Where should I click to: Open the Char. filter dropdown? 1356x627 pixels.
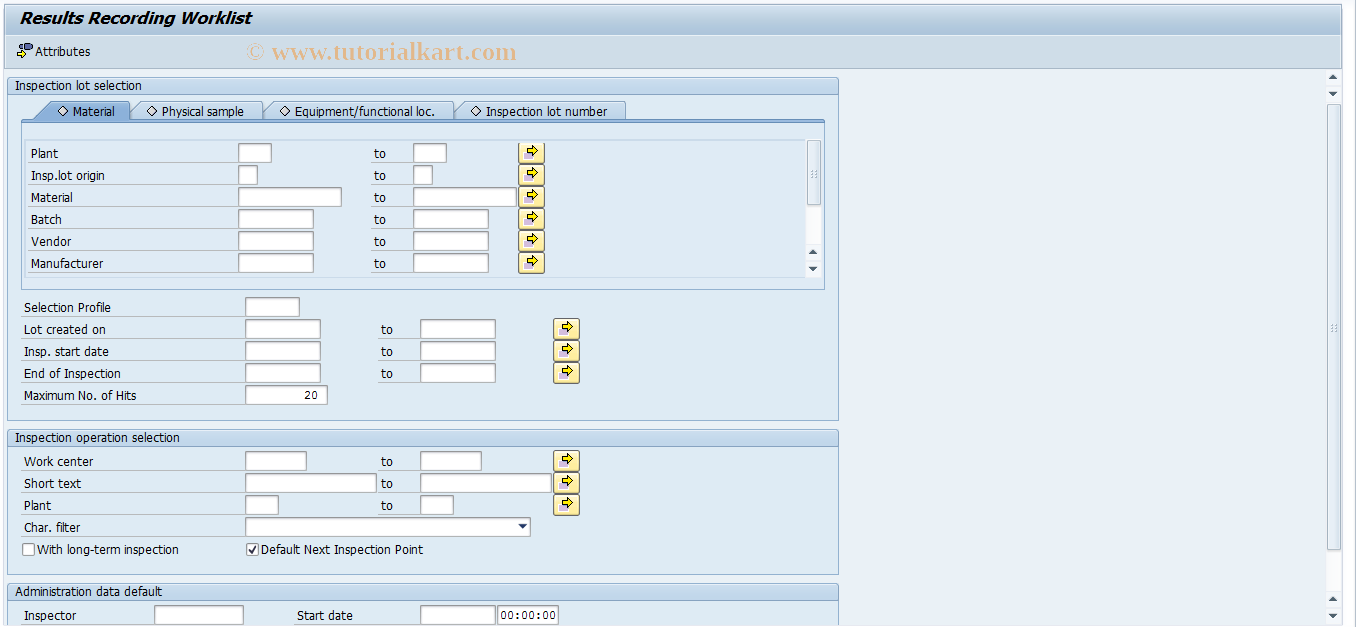[x=522, y=527]
